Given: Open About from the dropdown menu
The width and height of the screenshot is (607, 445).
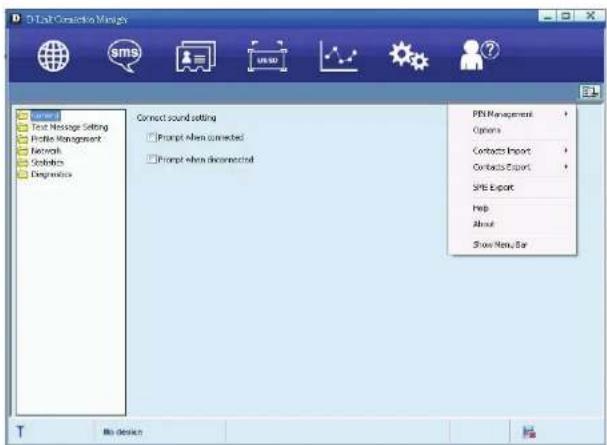Looking at the screenshot, I should (x=512, y=224).
